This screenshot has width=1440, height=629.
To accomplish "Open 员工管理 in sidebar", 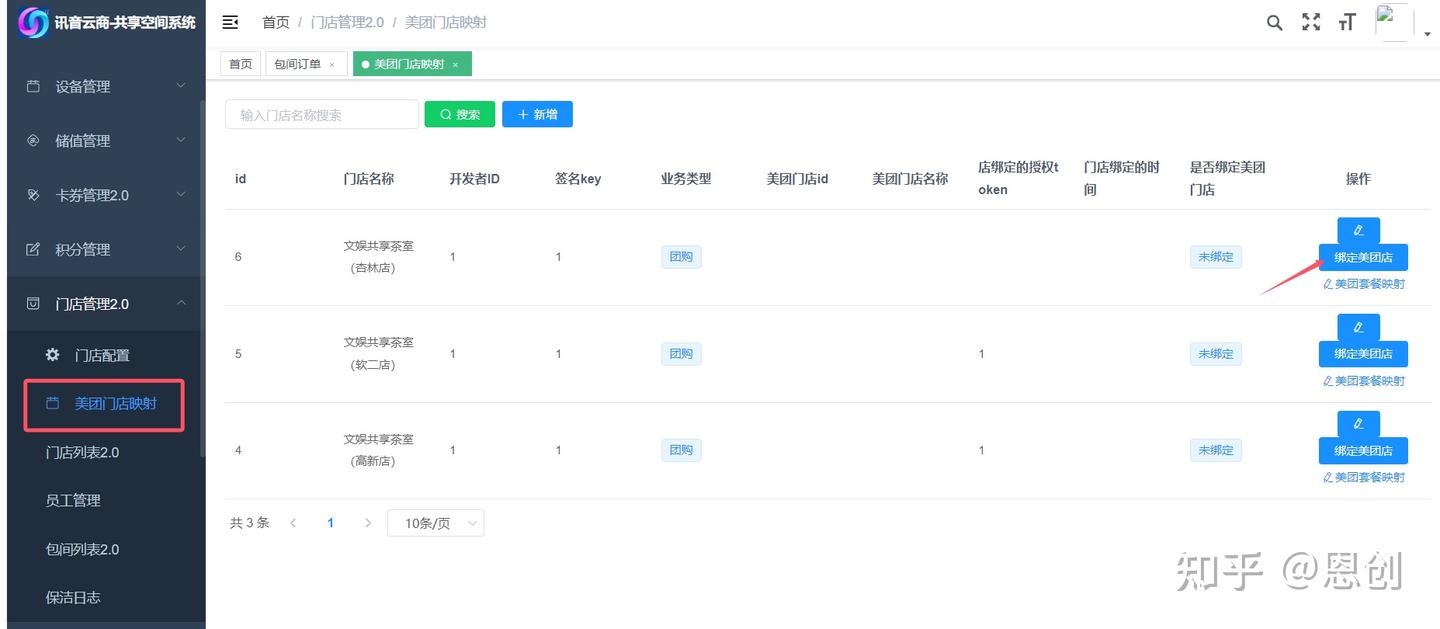I will 73,500.
